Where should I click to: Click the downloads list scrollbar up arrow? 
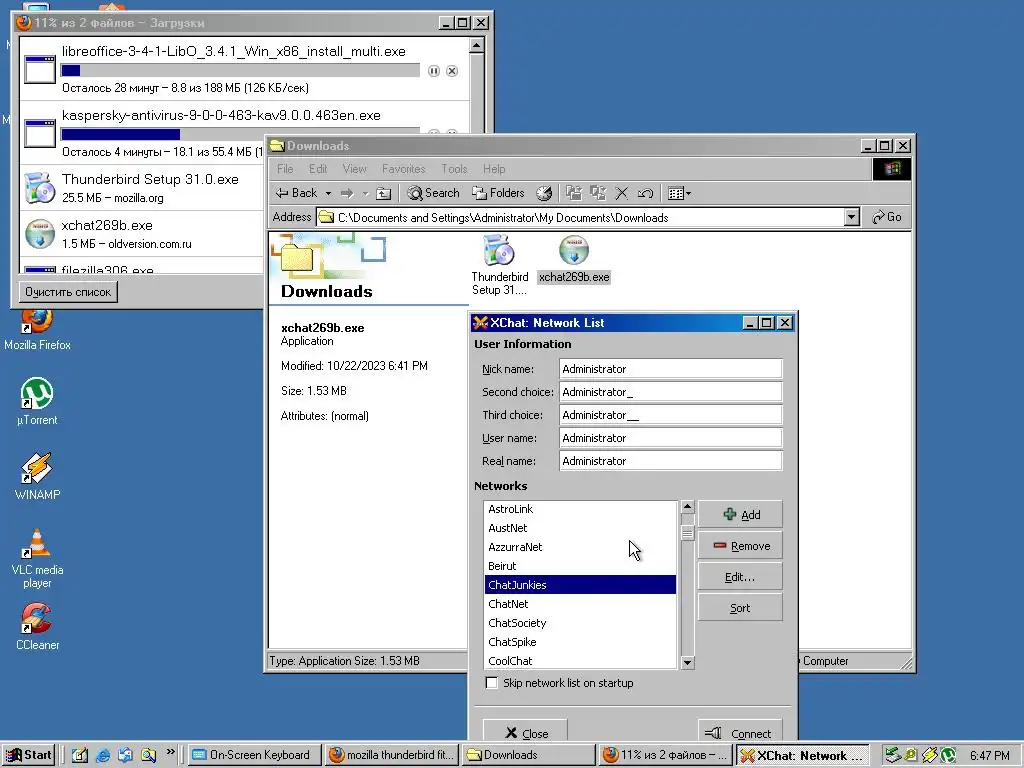pyautogui.click(x=477, y=45)
